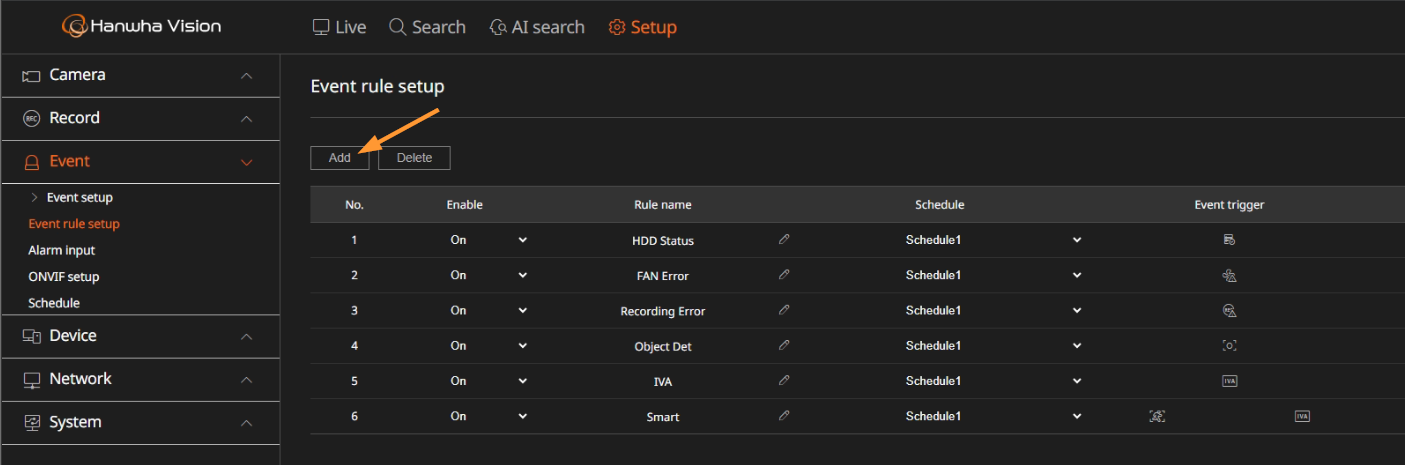The height and width of the screenshot is (465, 1405).
Task: Open the AI search tab
Action: [x=537, y=27]
